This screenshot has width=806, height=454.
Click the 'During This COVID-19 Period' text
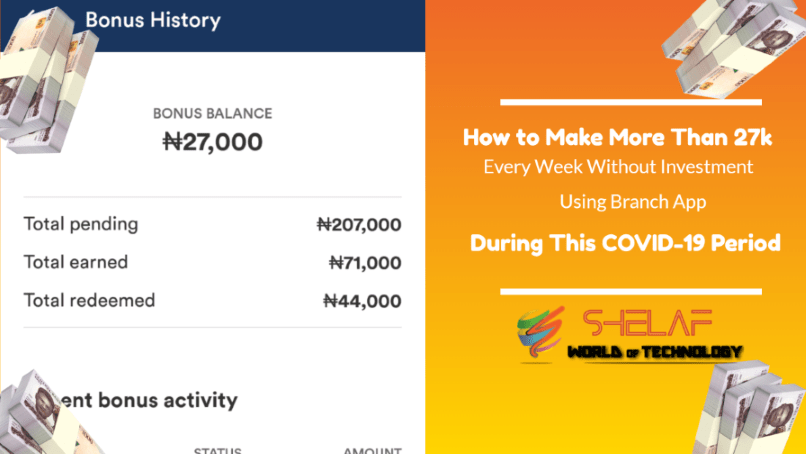625,243
